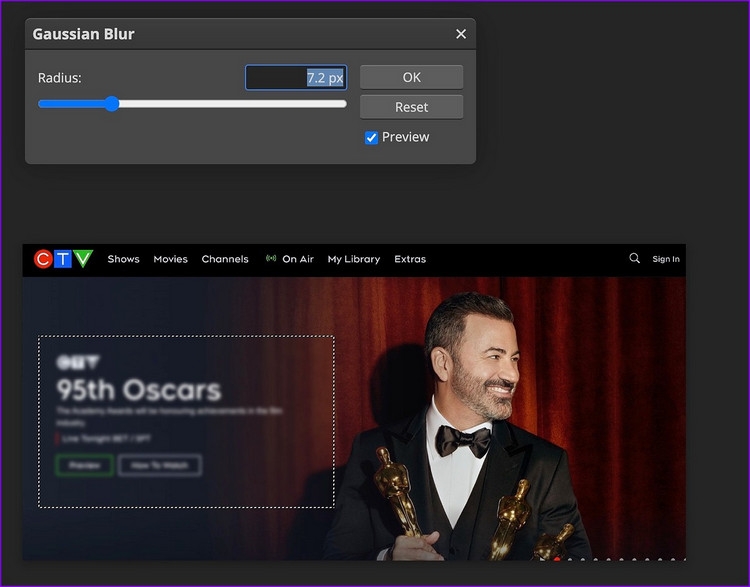Open My Library in navigation
The height and width of the screenshot is (587, 750).
(x=353, y=259)
